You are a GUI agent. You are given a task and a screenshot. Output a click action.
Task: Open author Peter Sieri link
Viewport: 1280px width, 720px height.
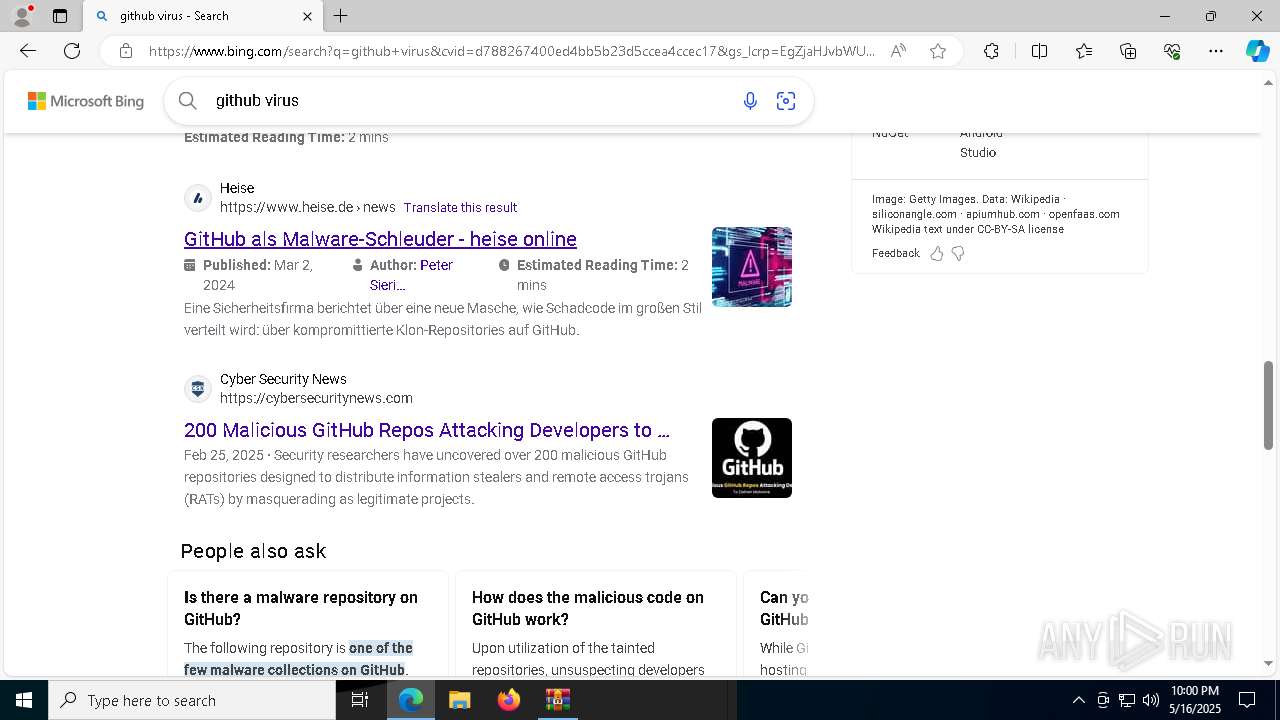point(411,275)
